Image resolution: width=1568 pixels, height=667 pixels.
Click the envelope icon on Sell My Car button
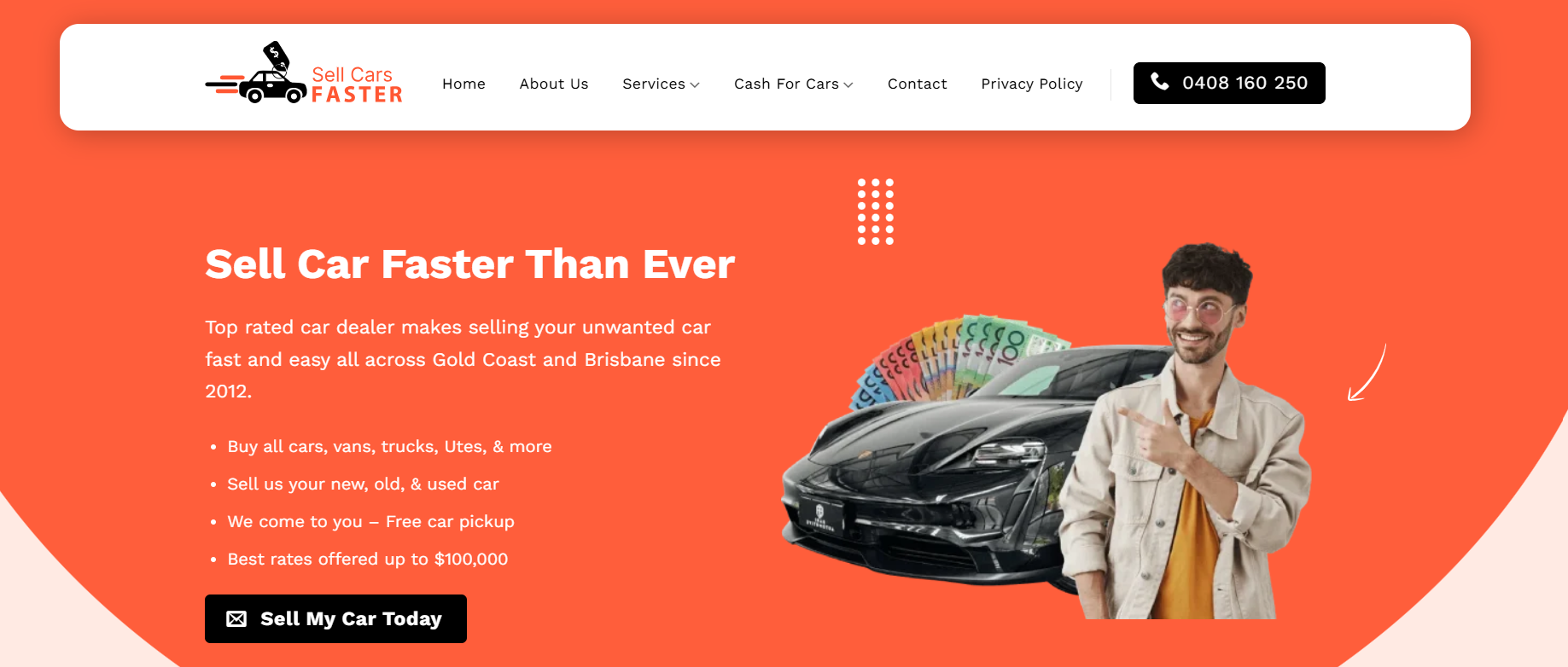click(x=236, y=619)
